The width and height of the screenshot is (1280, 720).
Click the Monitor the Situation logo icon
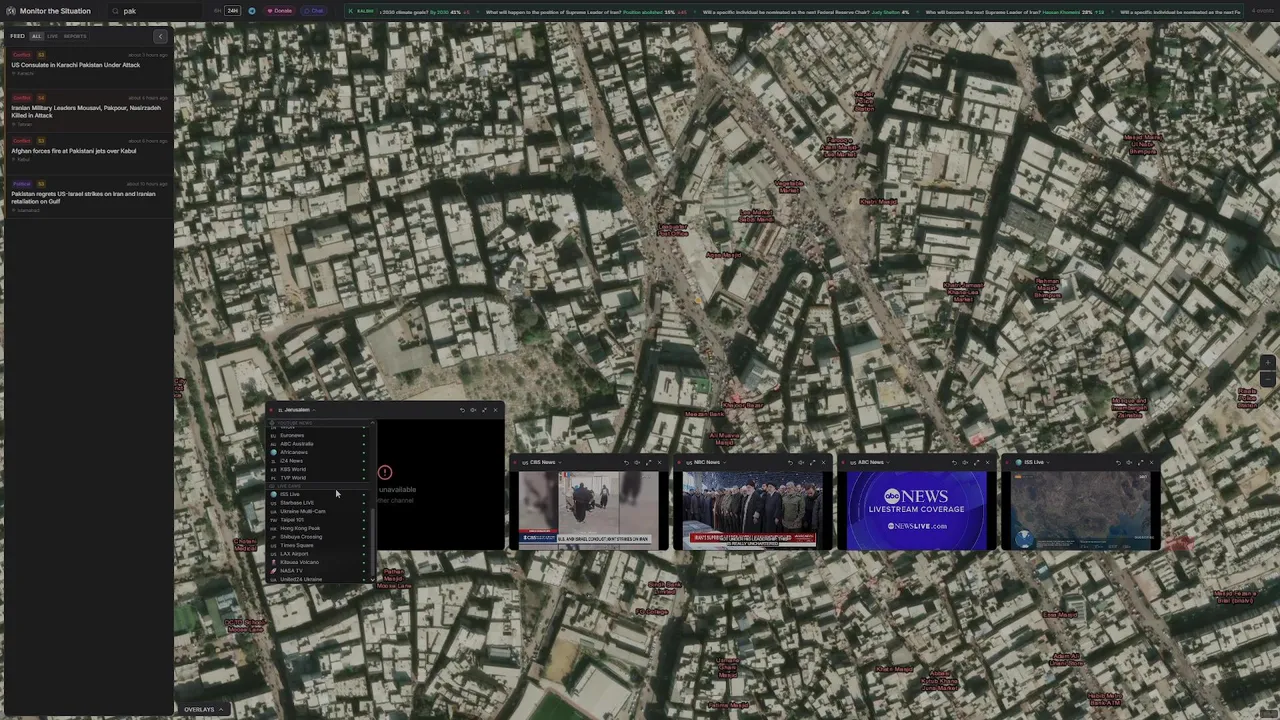pos(11,11)
